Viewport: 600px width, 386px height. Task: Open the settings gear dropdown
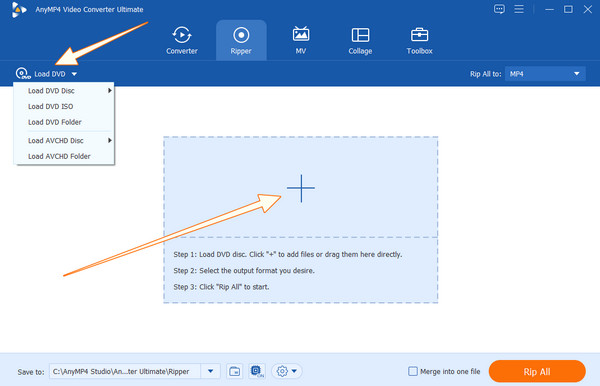(287, 371)
